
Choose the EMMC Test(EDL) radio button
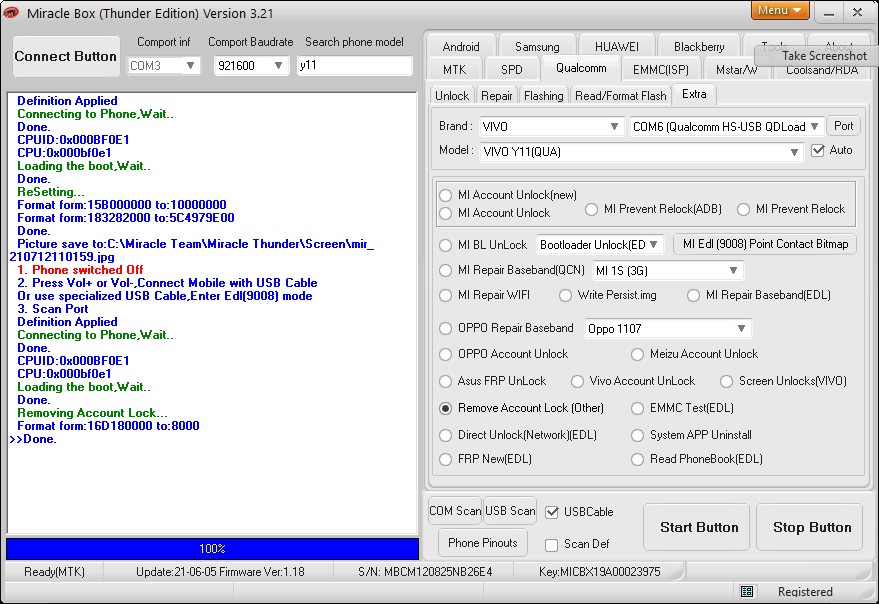[637, 408]
